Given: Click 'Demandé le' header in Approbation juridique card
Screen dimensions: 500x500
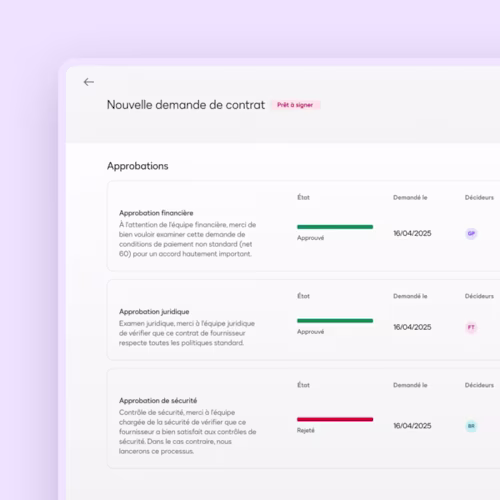Looking at the screenshot, I should click(x=410, y=296).
